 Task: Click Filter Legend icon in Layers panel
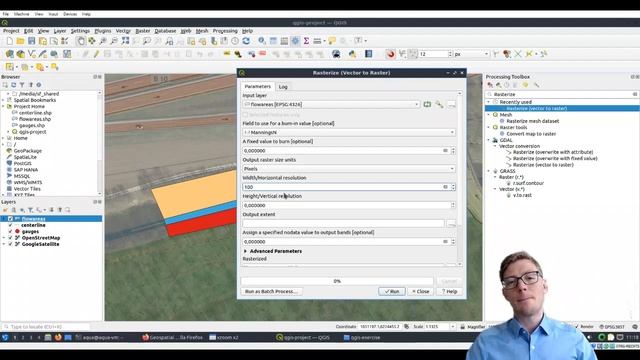tap(30, 210)
